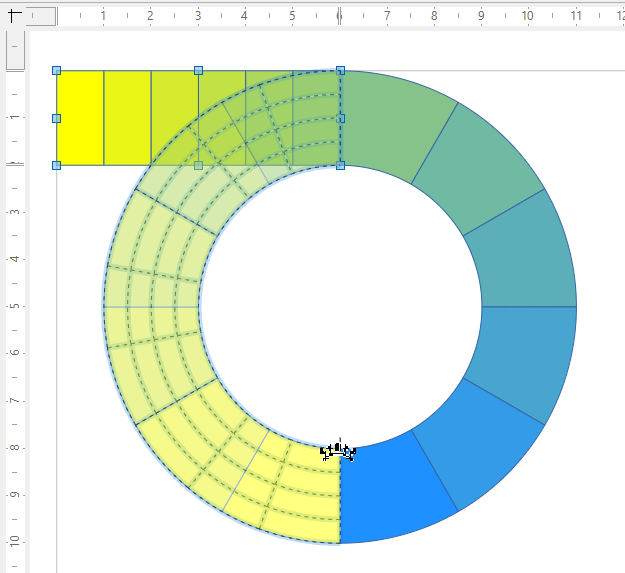Click the white center hole of the ring
This screenshot has height=573, width=625.
(340, 307)
